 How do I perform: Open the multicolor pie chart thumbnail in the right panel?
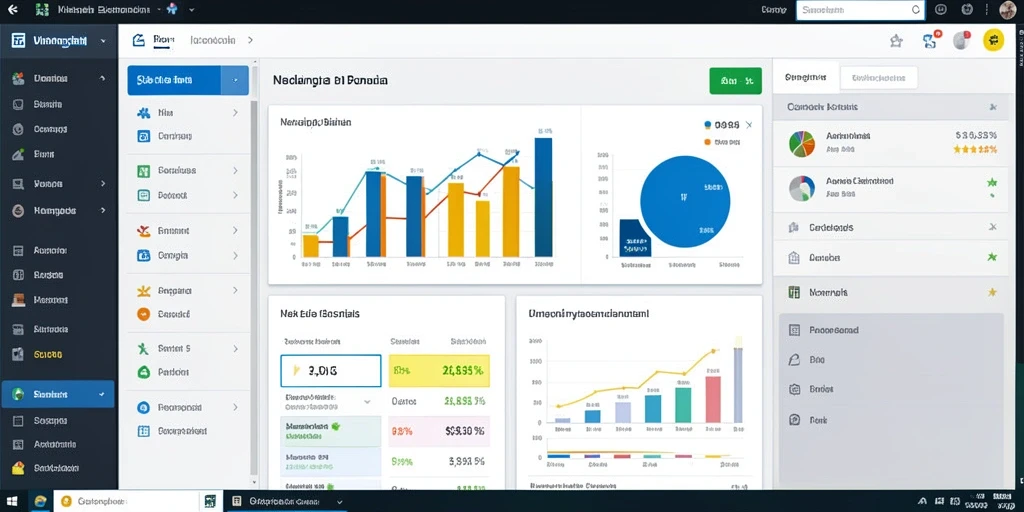pyautogui.click(x=802, y=143)
